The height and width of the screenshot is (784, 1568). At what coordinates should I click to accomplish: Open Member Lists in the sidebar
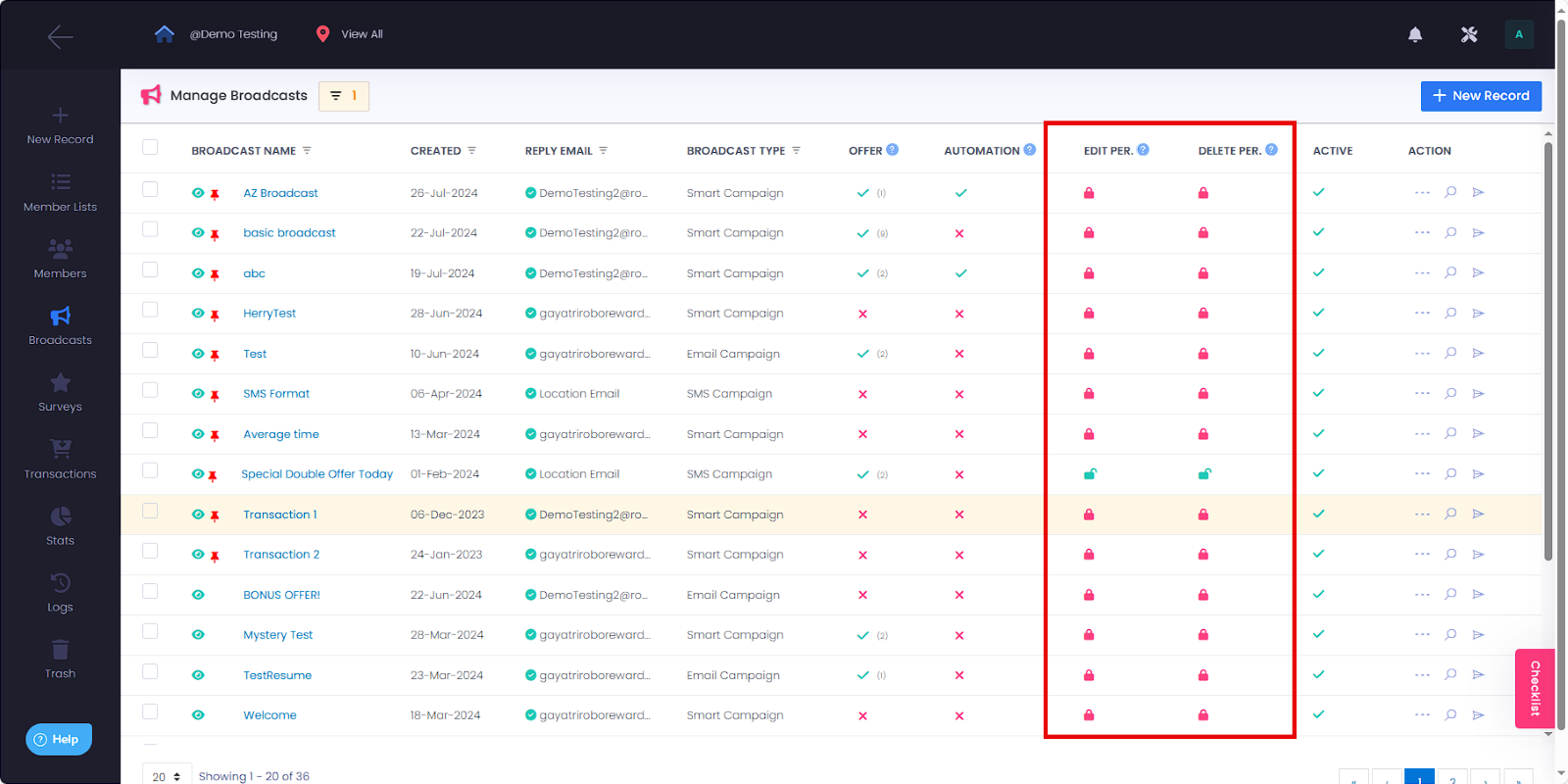[60, 193]
